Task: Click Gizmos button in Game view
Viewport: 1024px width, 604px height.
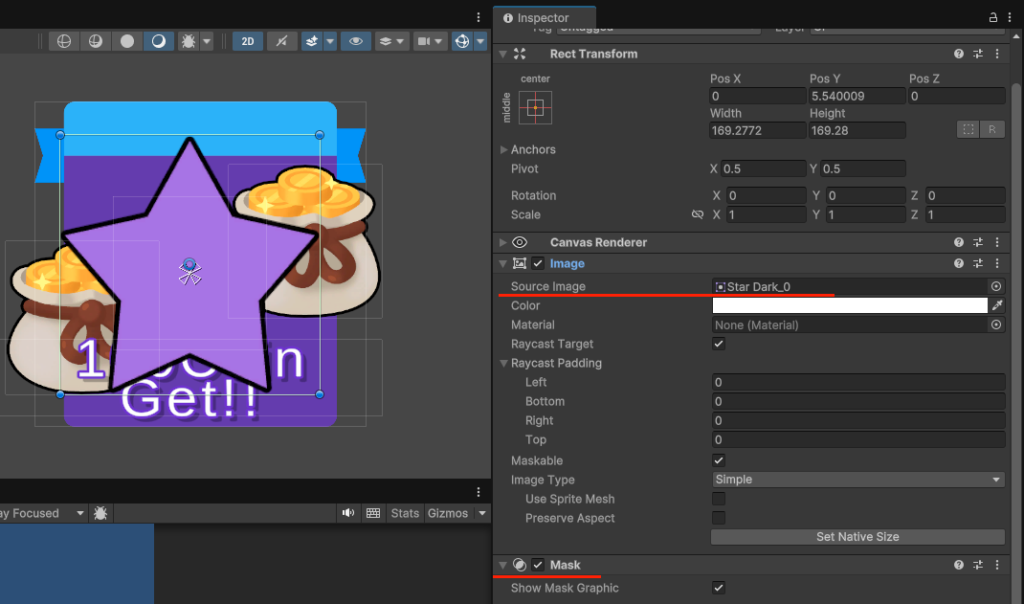Action: [x=448, y=513]
